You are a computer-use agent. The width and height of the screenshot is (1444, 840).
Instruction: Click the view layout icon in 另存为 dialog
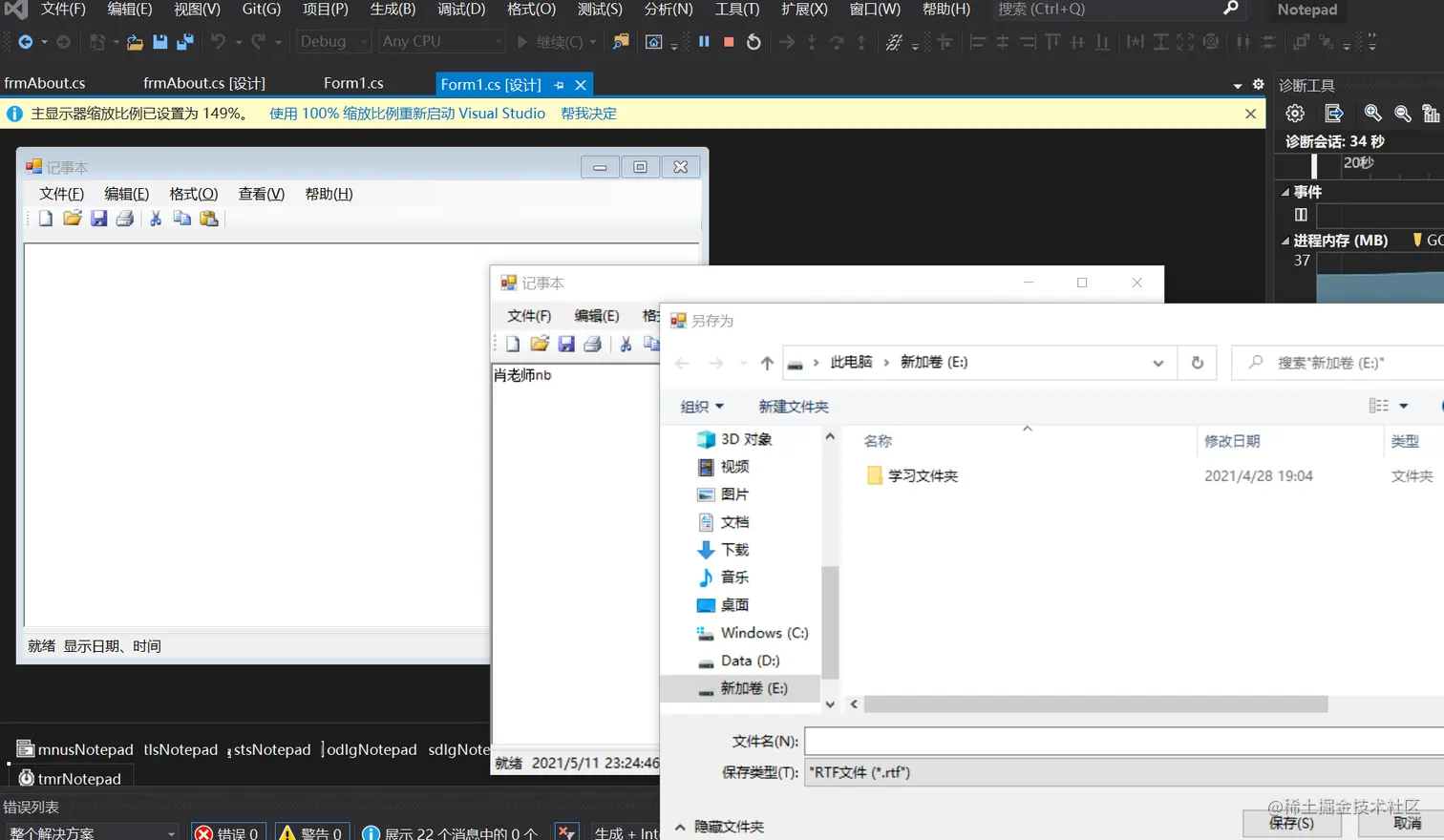(x=1379, y=406)
